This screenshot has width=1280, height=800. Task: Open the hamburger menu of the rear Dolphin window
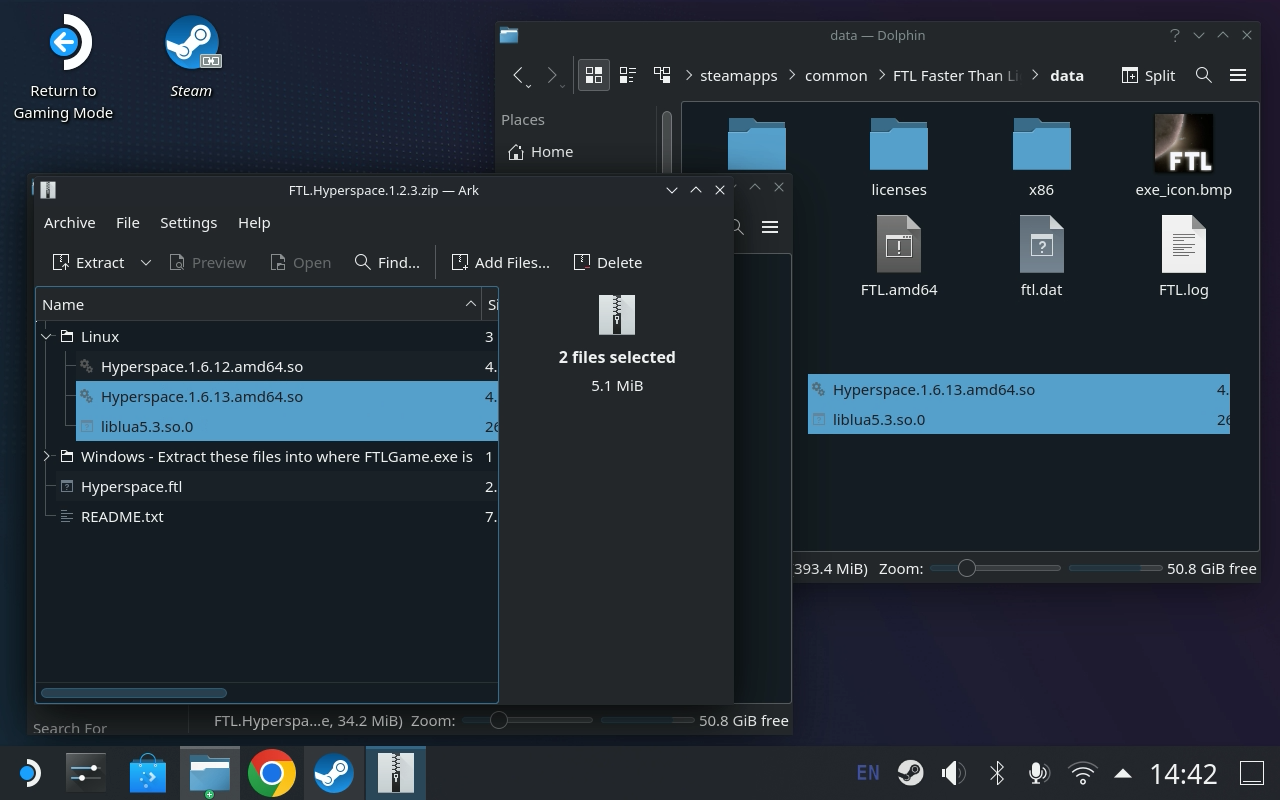770,227
